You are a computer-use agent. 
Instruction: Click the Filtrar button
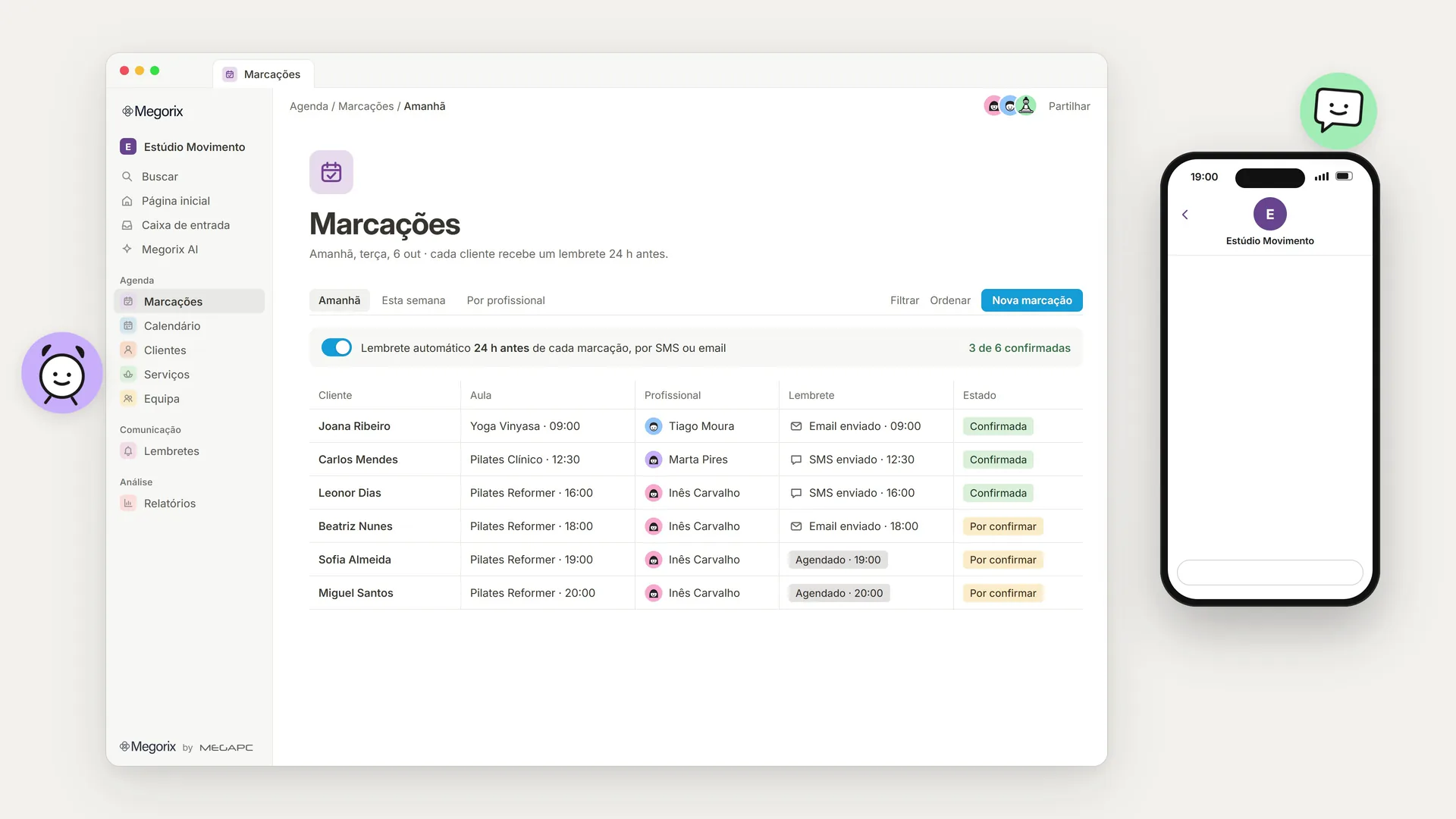click(905, 300)
